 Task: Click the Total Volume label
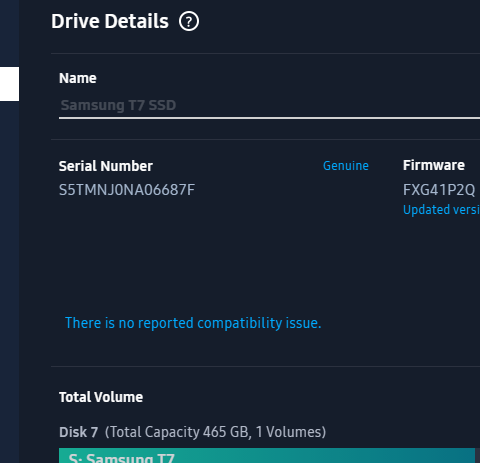point(101,397)
